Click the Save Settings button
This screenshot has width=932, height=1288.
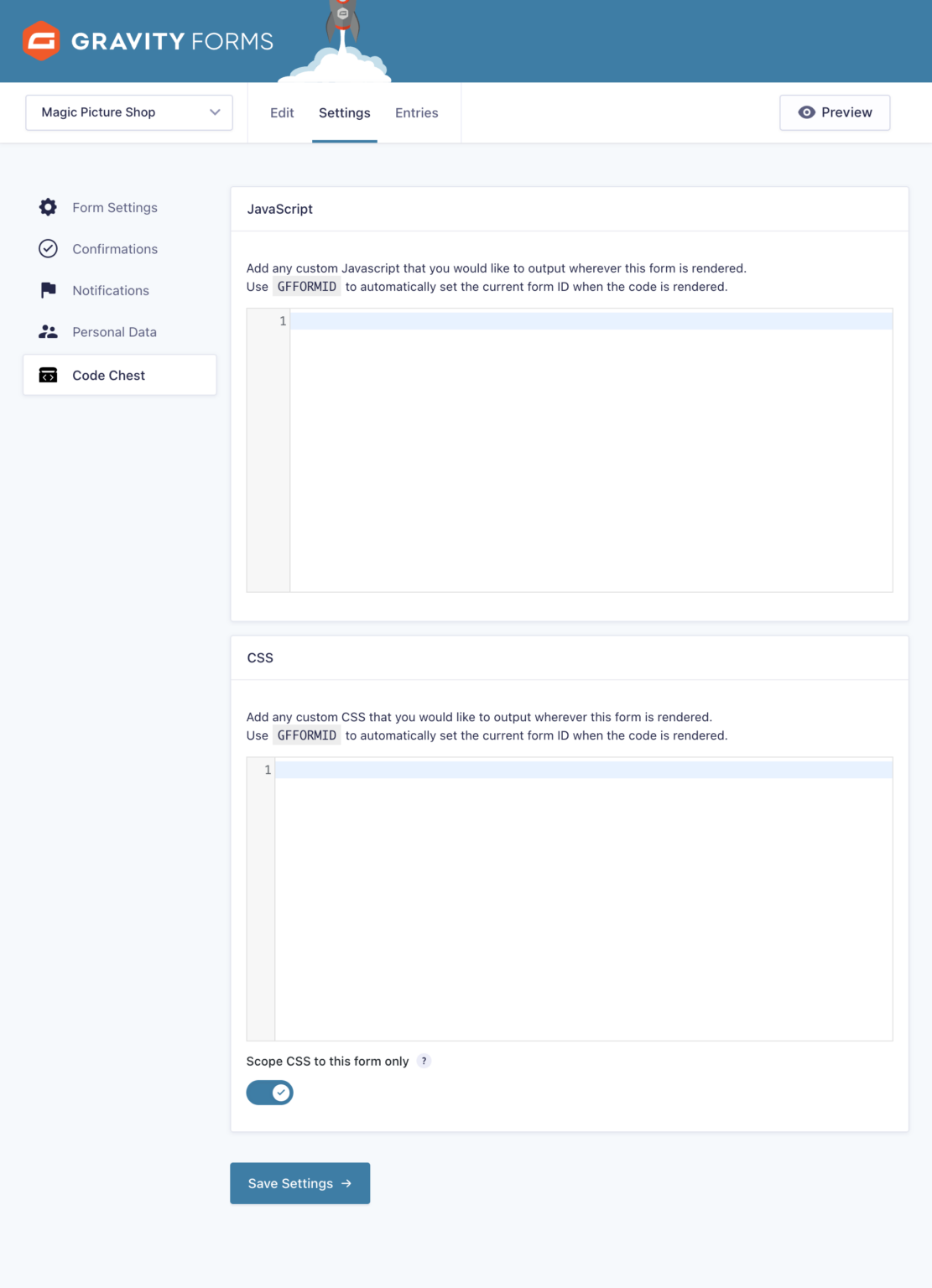(299, 1183)
